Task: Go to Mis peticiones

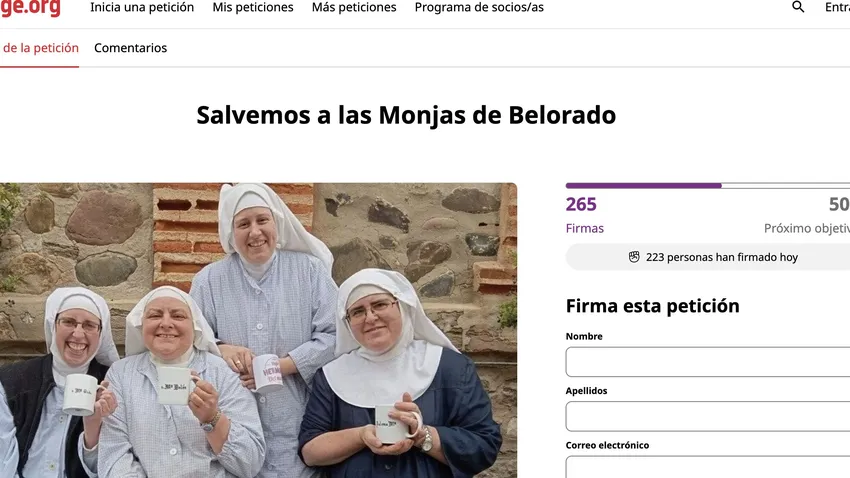Action: coord(253,8)
